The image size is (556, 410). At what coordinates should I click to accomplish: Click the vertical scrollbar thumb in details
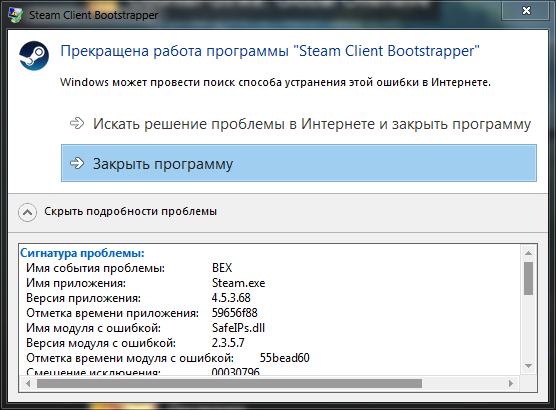pos(528,278)
